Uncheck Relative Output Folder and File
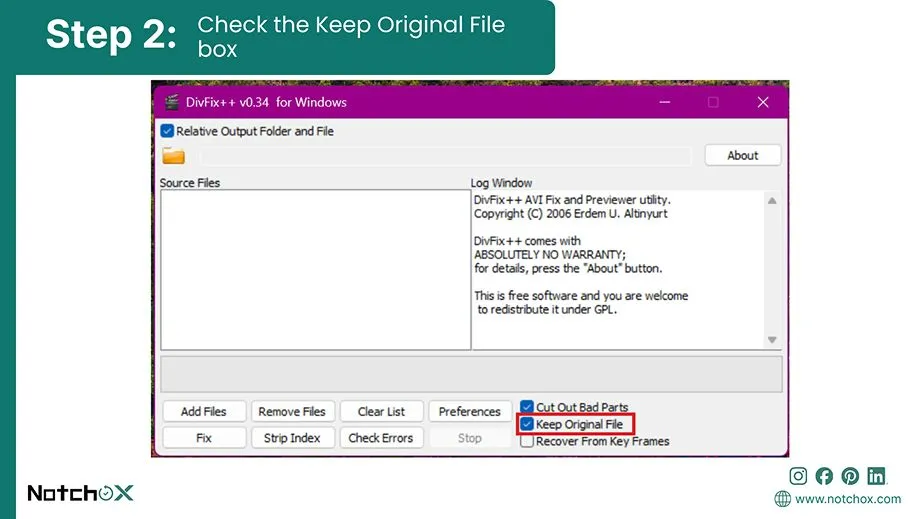The width and height of the screenshot is (922, 519). click(167, 130)
